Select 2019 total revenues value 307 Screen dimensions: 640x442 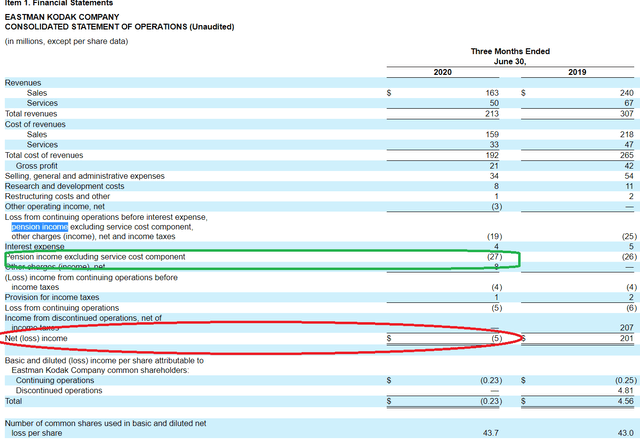tap(627, 114)
